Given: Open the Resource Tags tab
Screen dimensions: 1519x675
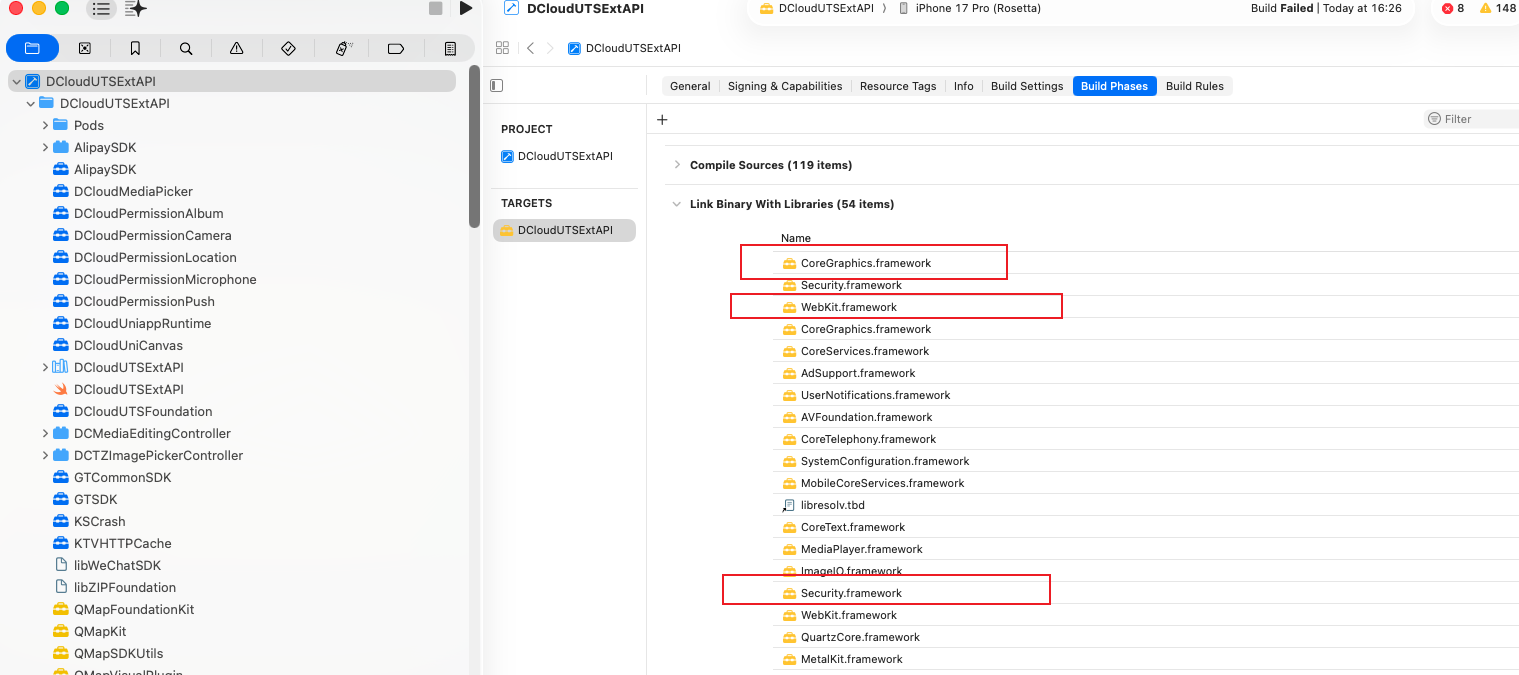Looking at the screenshot, I should tap(898, 86).
